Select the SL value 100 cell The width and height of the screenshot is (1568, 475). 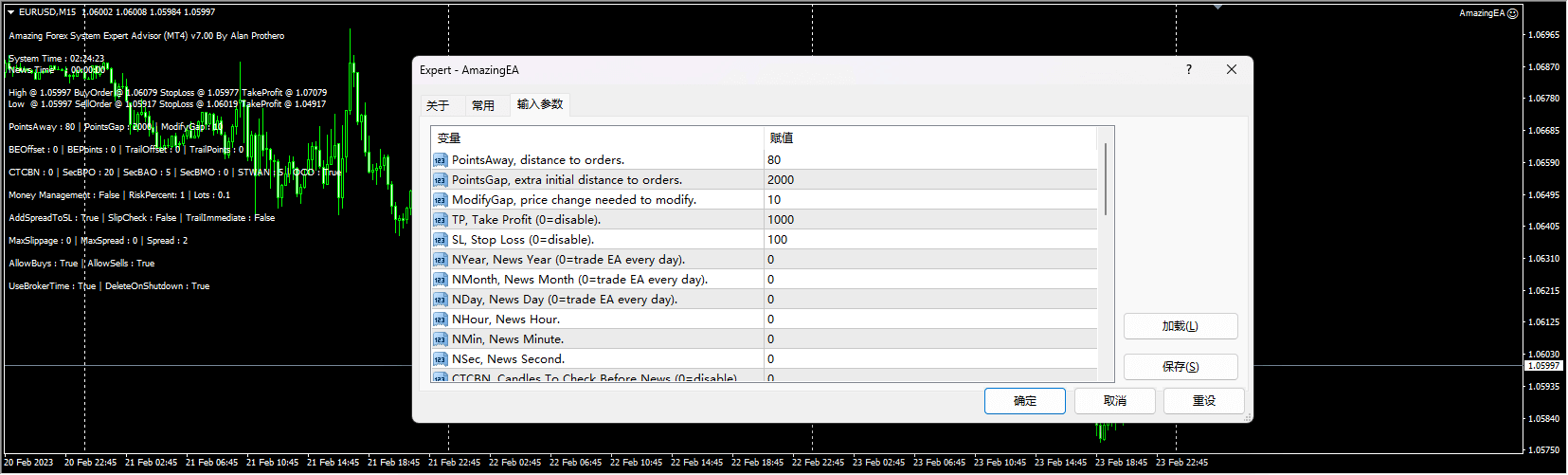click(930, 240)
